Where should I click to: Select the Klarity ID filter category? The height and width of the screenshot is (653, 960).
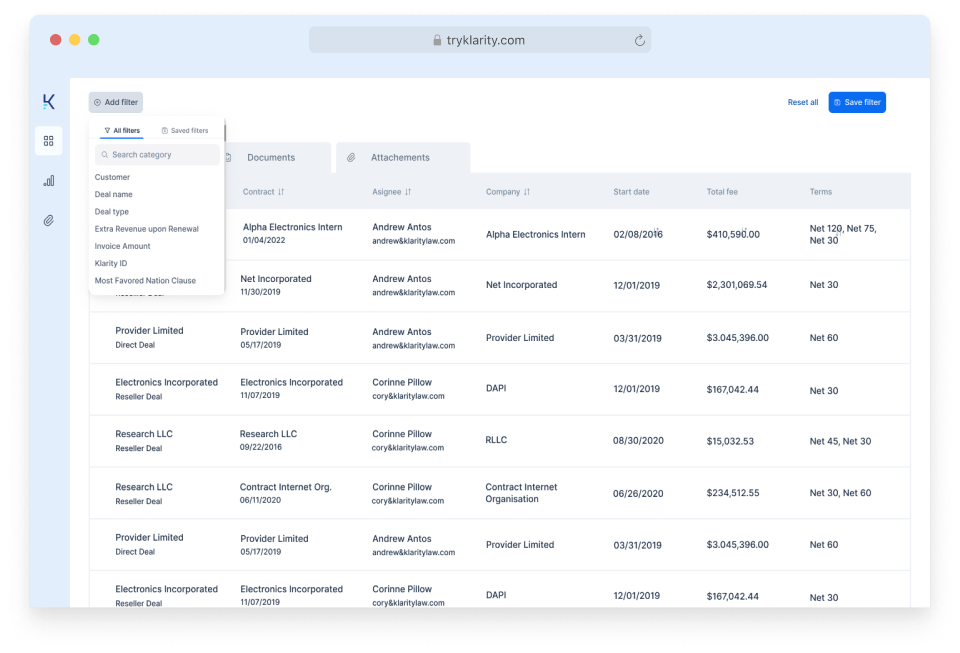coord(110,263)
